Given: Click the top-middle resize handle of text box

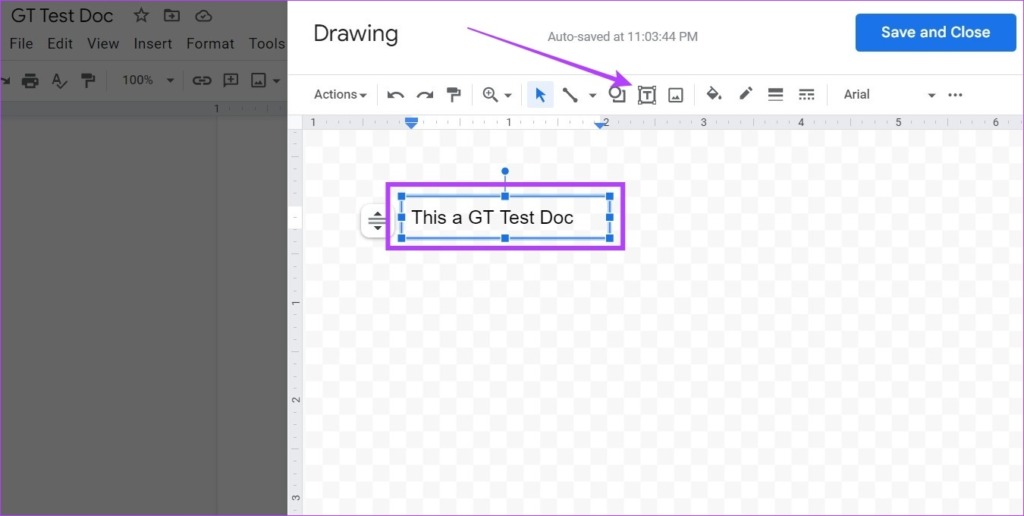Looking at the screenshot, I should tap(505, 196).
